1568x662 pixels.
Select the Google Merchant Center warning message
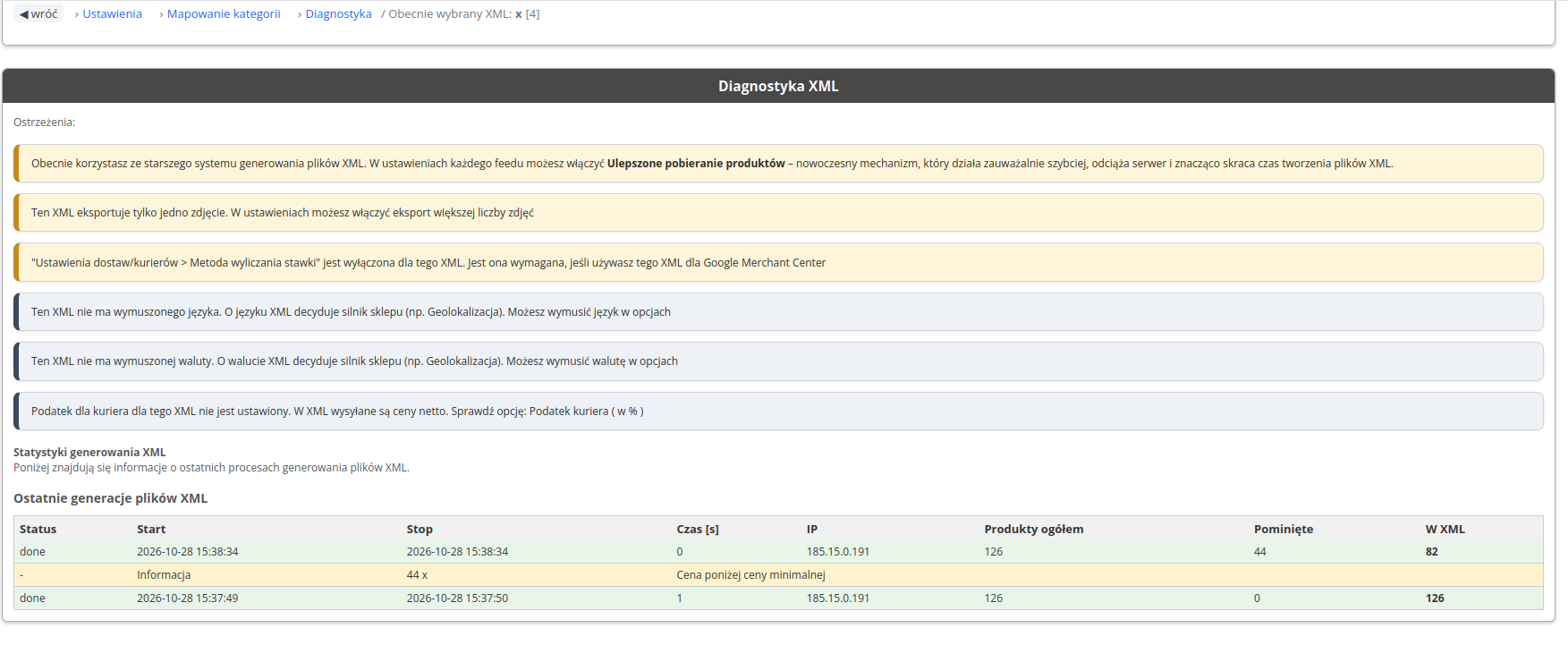pyautogui.click(x=778, y=263)
